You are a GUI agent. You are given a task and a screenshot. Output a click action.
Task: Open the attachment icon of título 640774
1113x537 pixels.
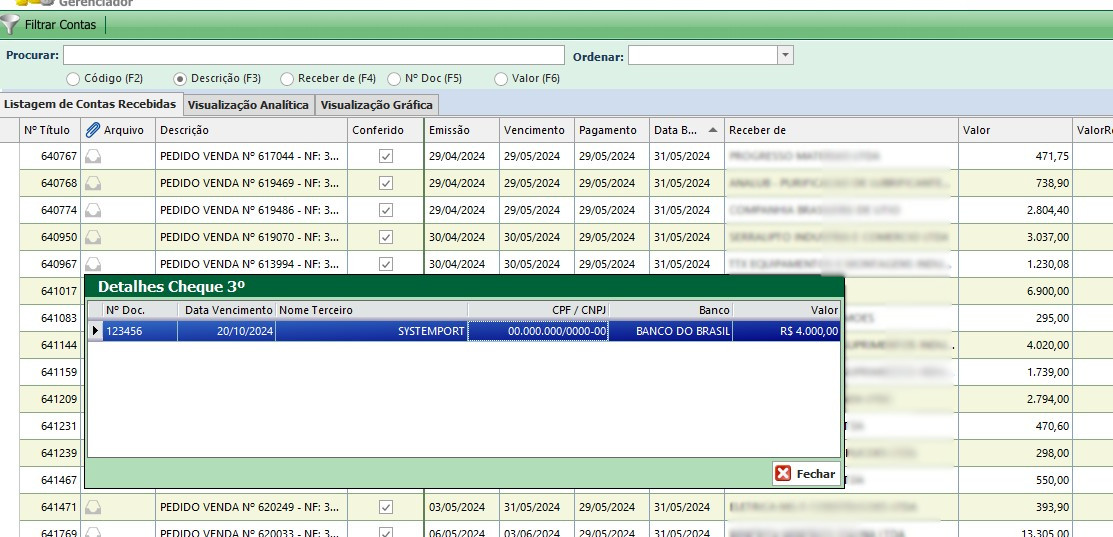[x=93, y=210]
